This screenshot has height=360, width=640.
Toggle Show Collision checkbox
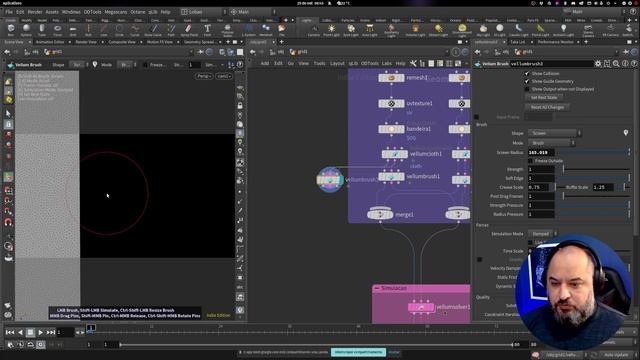(527, 73)
